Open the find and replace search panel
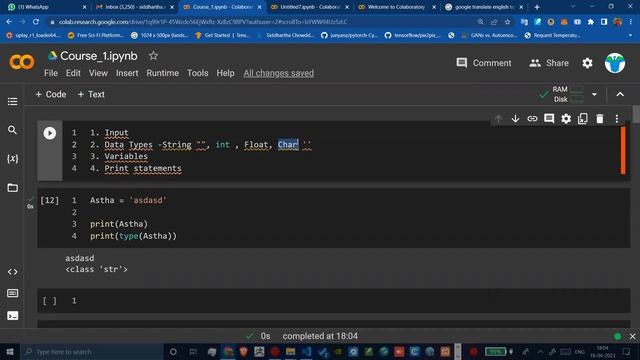The height and width of the screenshot is (360, 640). pyautogui.click(x=13, y=130)
